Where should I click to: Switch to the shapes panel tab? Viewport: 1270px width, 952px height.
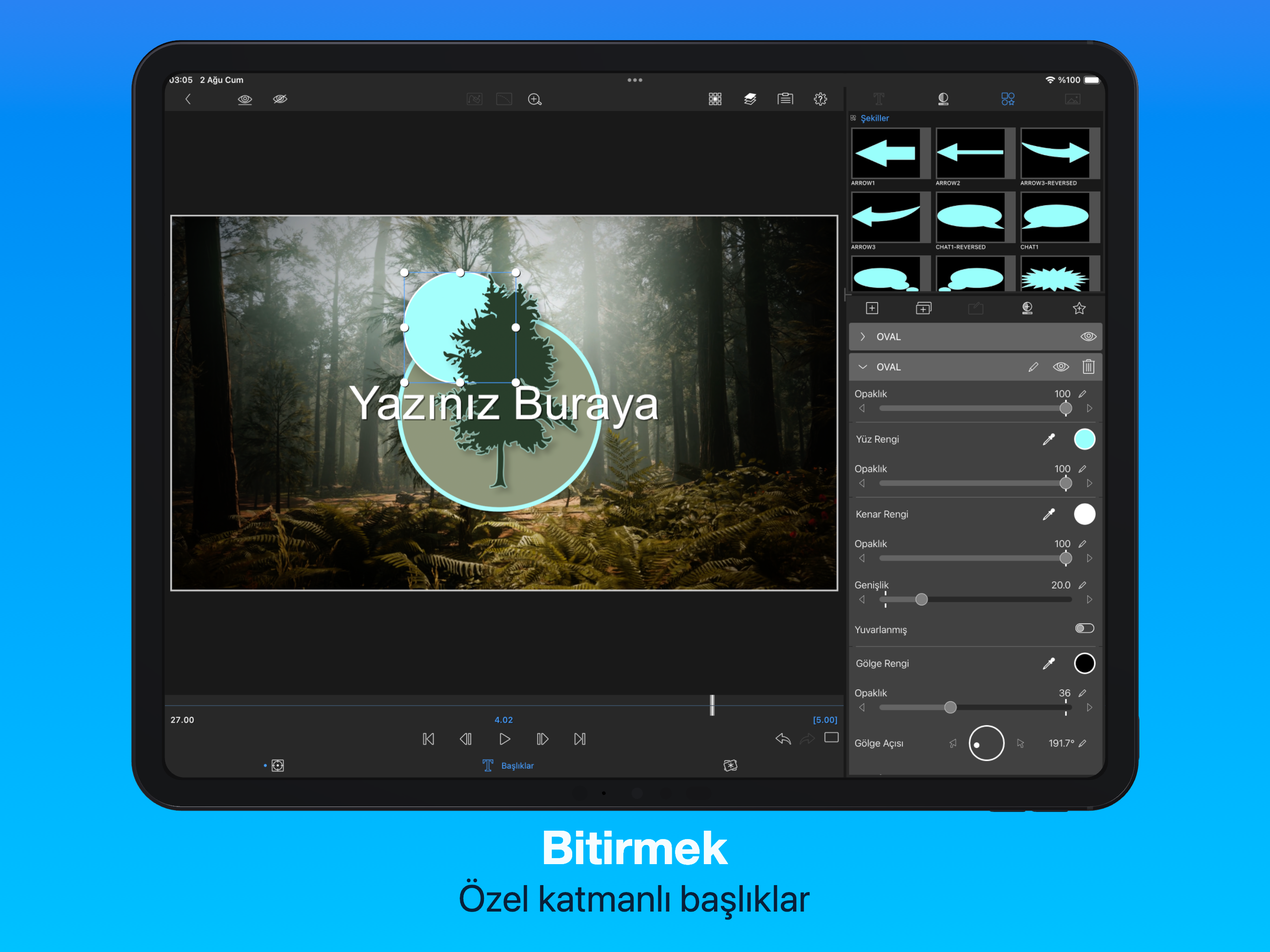click(x=1008, y=99)
